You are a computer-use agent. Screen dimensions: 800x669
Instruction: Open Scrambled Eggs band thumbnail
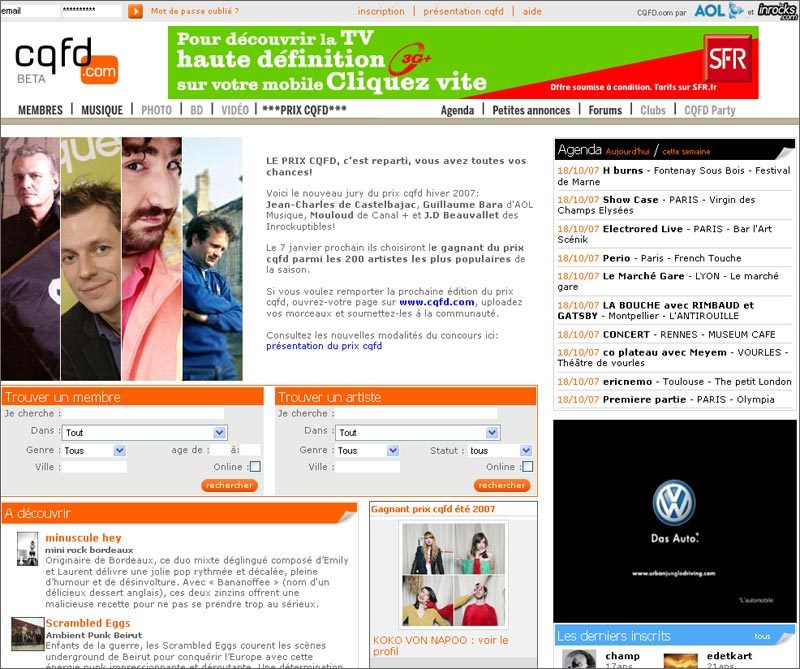[28, 633]
